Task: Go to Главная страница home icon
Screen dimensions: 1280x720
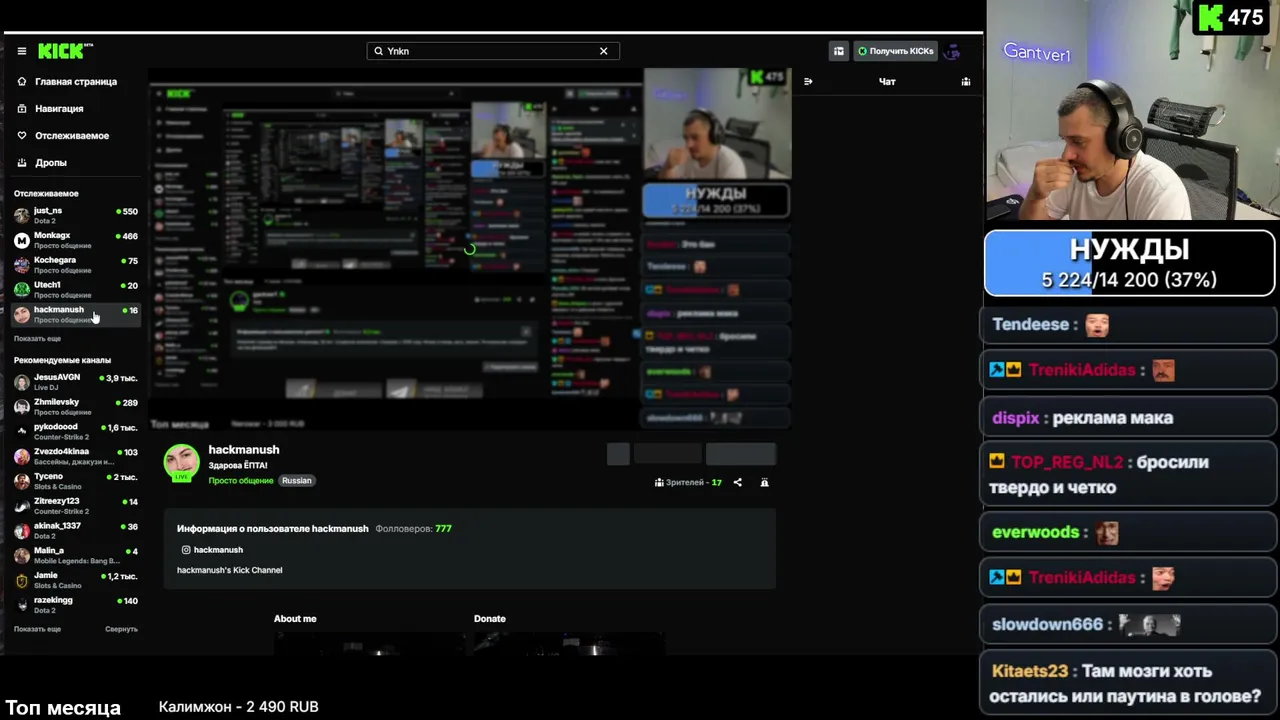Action: 22,82
